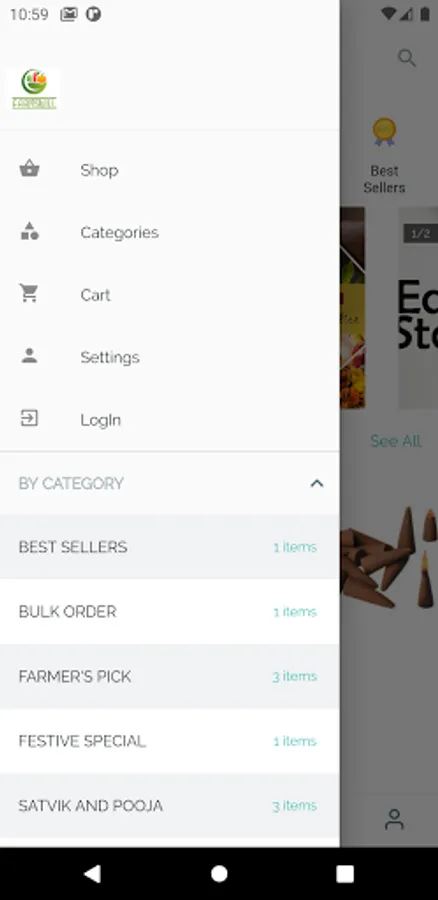The width and height of the screenshot is (438, 900).
Task: Open FESTIVE SPECIAL category
Action: pos(169,741)
